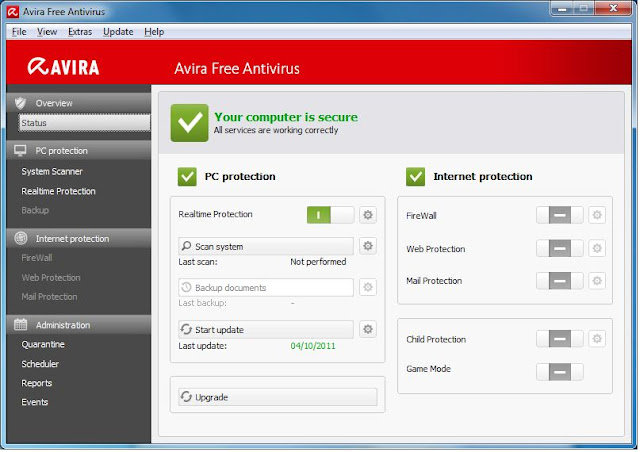The image size is (640, 452).
Task: Click the 'PC protection' panel heading
Action: [240, 176]
